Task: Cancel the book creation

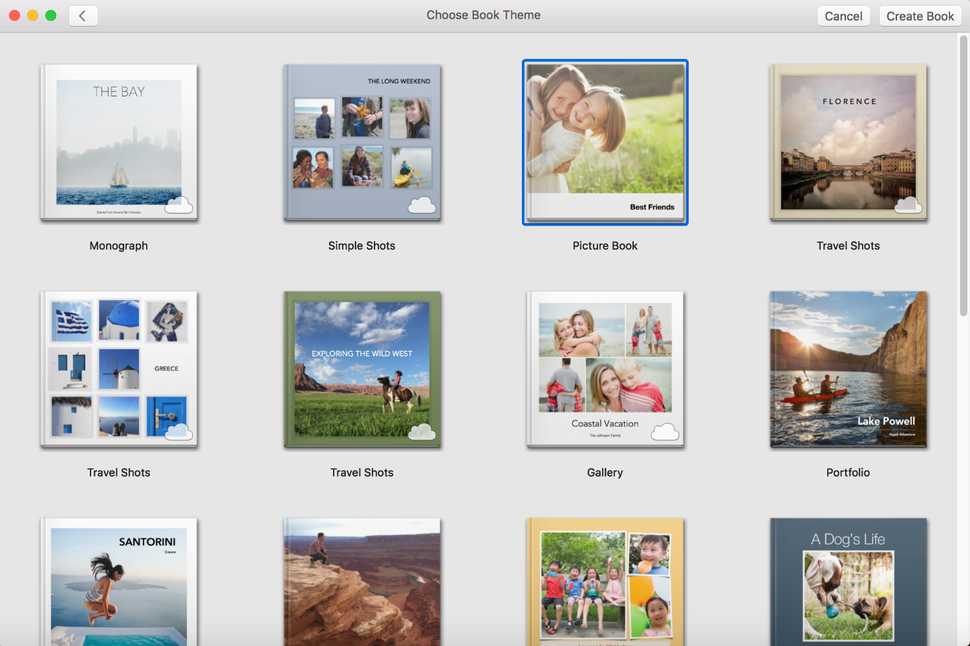Action: pyautogui.click(x=843, y=15)
